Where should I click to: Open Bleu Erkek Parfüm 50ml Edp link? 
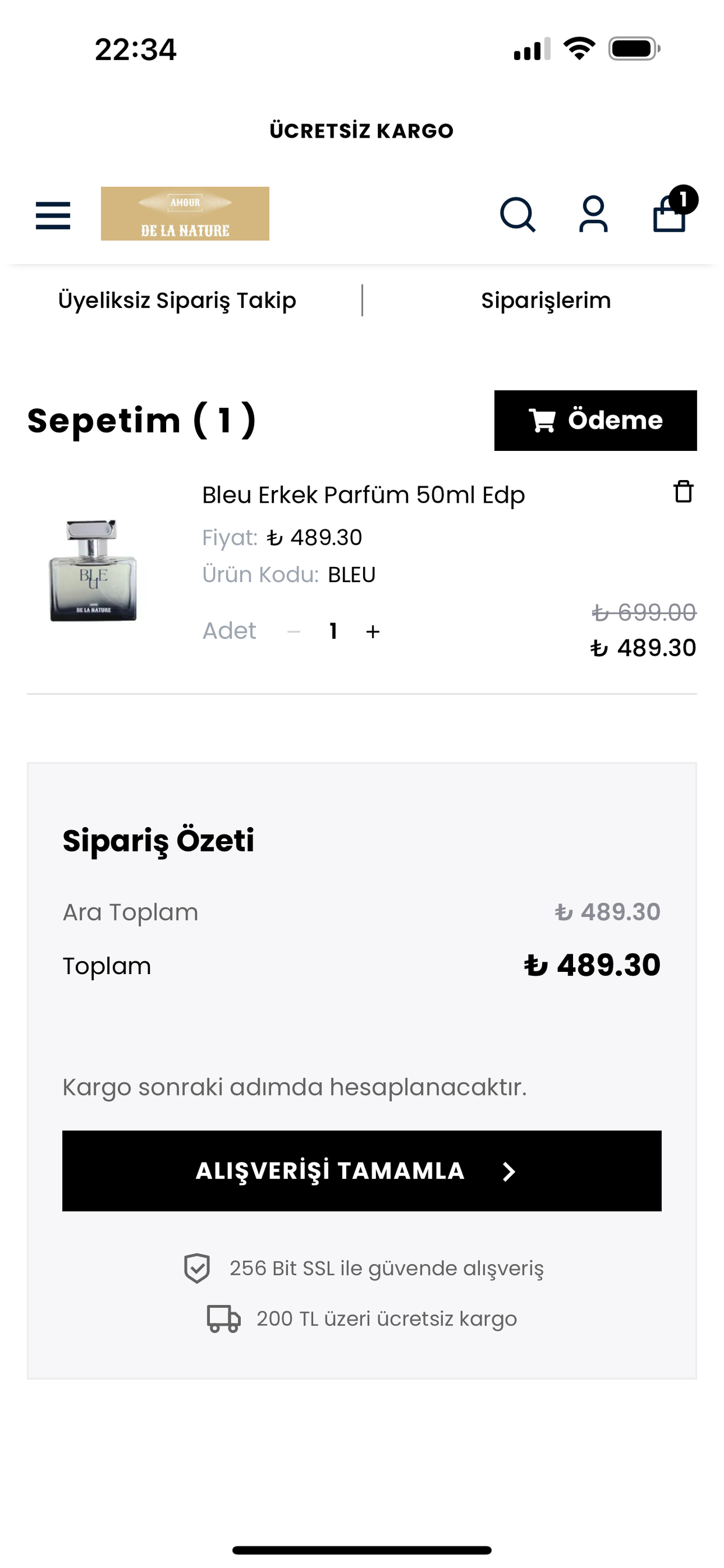click(363, 495)
